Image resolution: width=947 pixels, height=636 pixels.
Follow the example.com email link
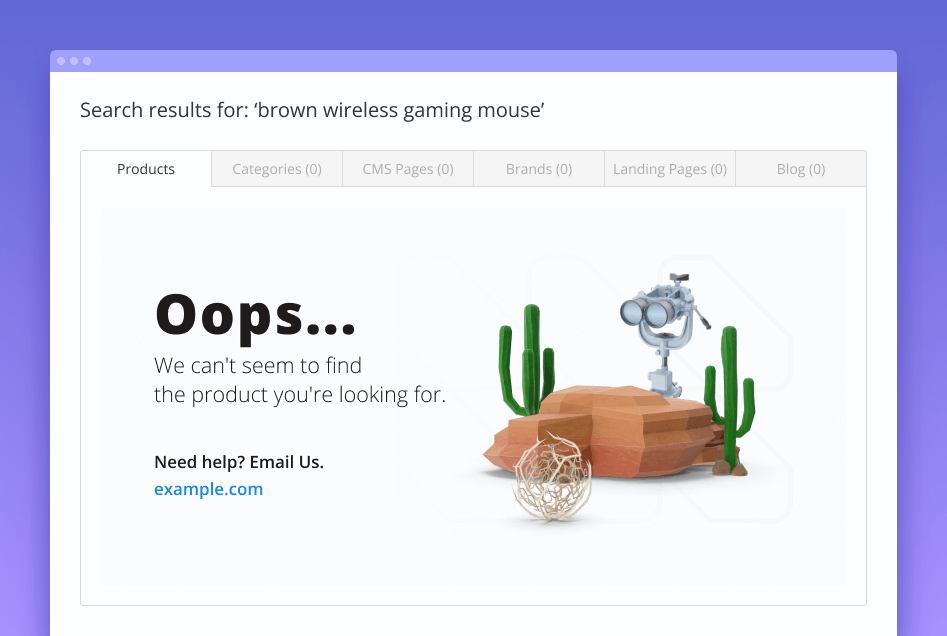click(x=208, y=489)
